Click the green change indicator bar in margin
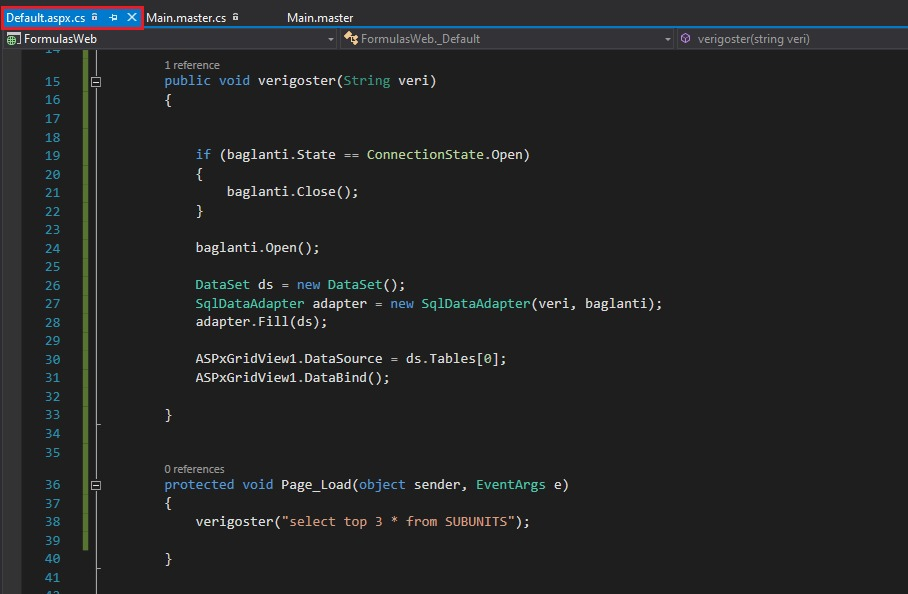Screen dimensions: 908x594 (x=88, y=250)
